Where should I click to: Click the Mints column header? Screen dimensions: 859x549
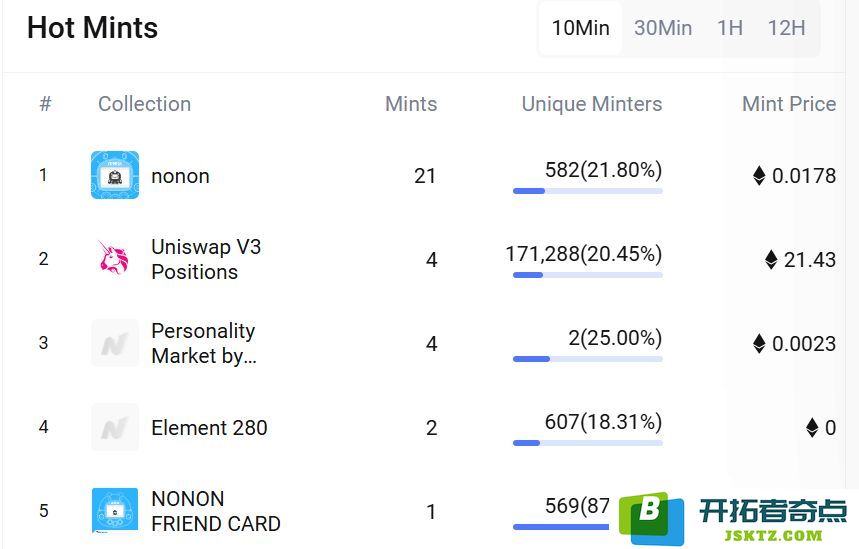pyautogui.click(x=411, y=104)
